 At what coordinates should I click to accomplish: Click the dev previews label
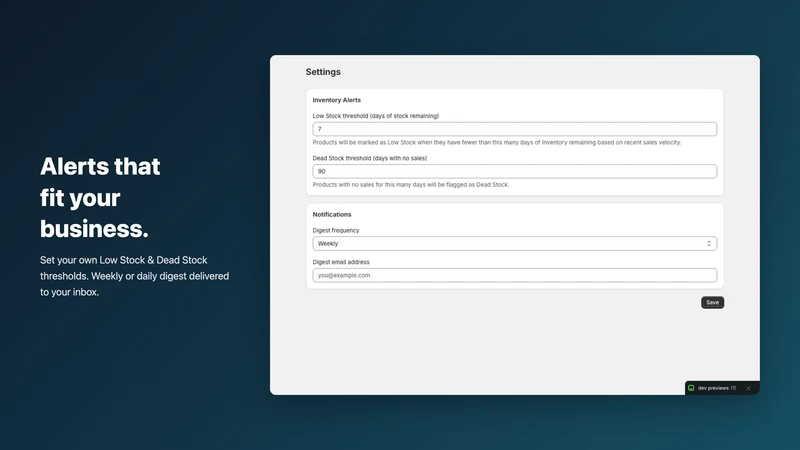[717, 388]
